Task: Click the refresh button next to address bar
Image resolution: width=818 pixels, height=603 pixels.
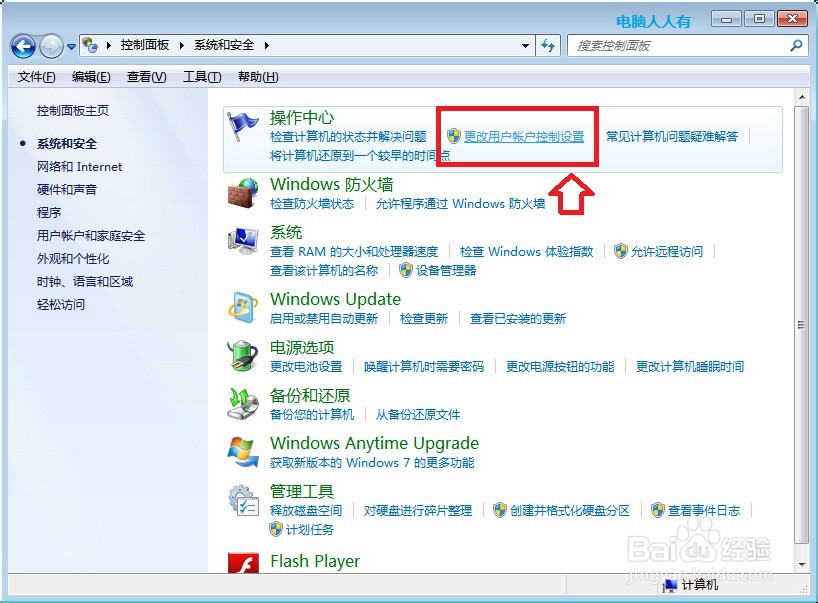Action: coord(548,45)
